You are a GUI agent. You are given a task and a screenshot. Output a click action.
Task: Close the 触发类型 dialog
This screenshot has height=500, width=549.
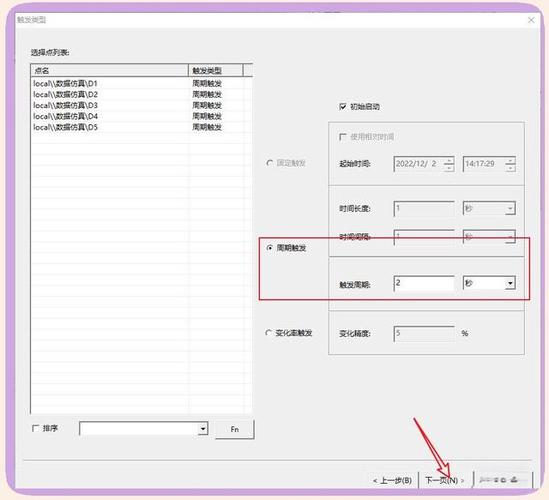pos(531,20)
